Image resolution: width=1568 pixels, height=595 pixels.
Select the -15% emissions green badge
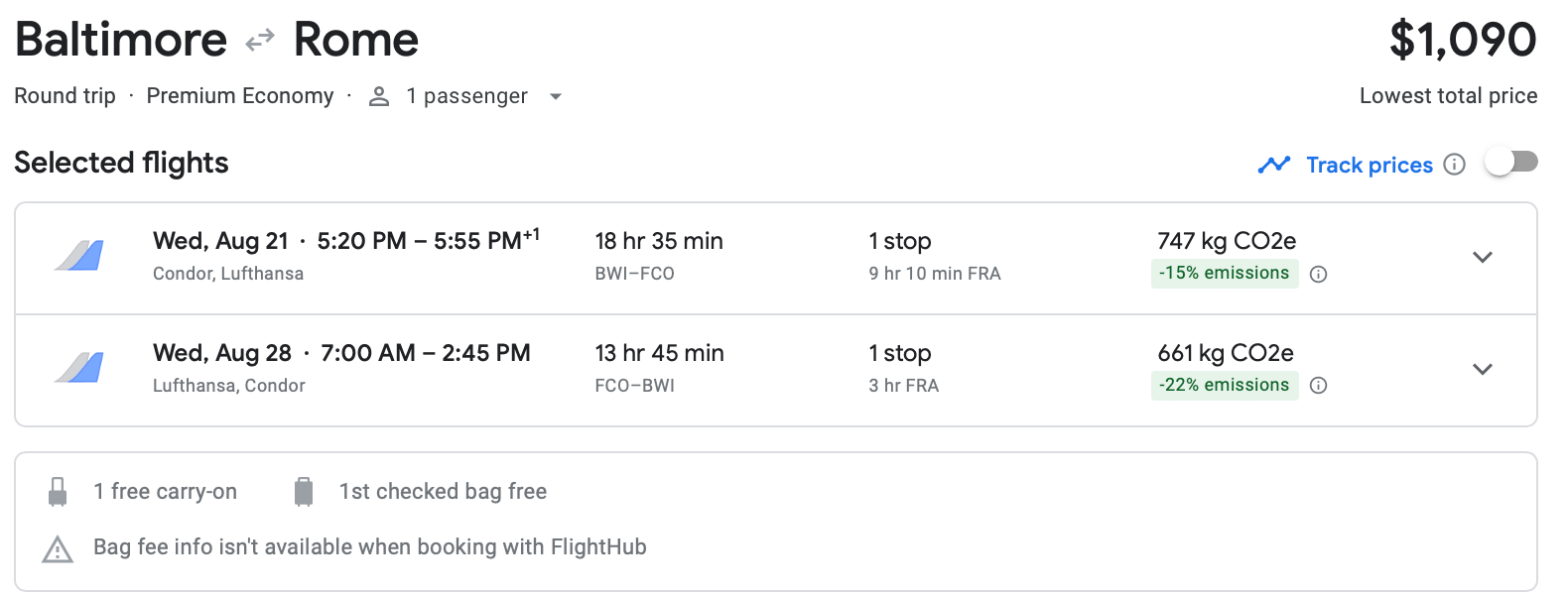1225,273
